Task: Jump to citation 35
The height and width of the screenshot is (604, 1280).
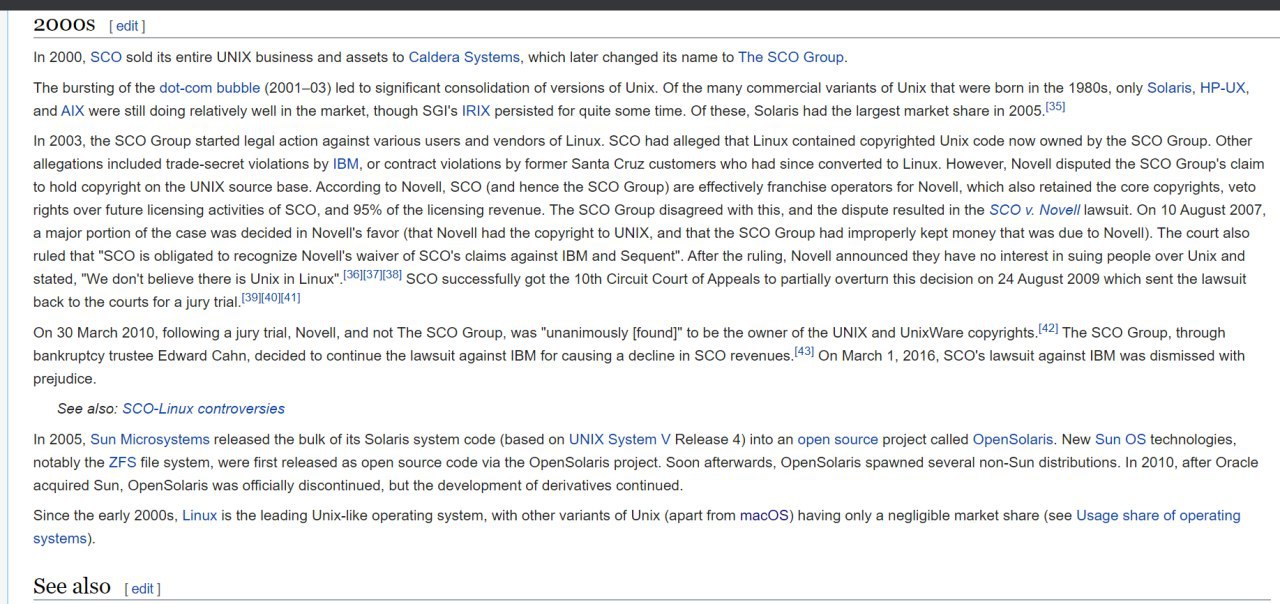Action: 1055,106
